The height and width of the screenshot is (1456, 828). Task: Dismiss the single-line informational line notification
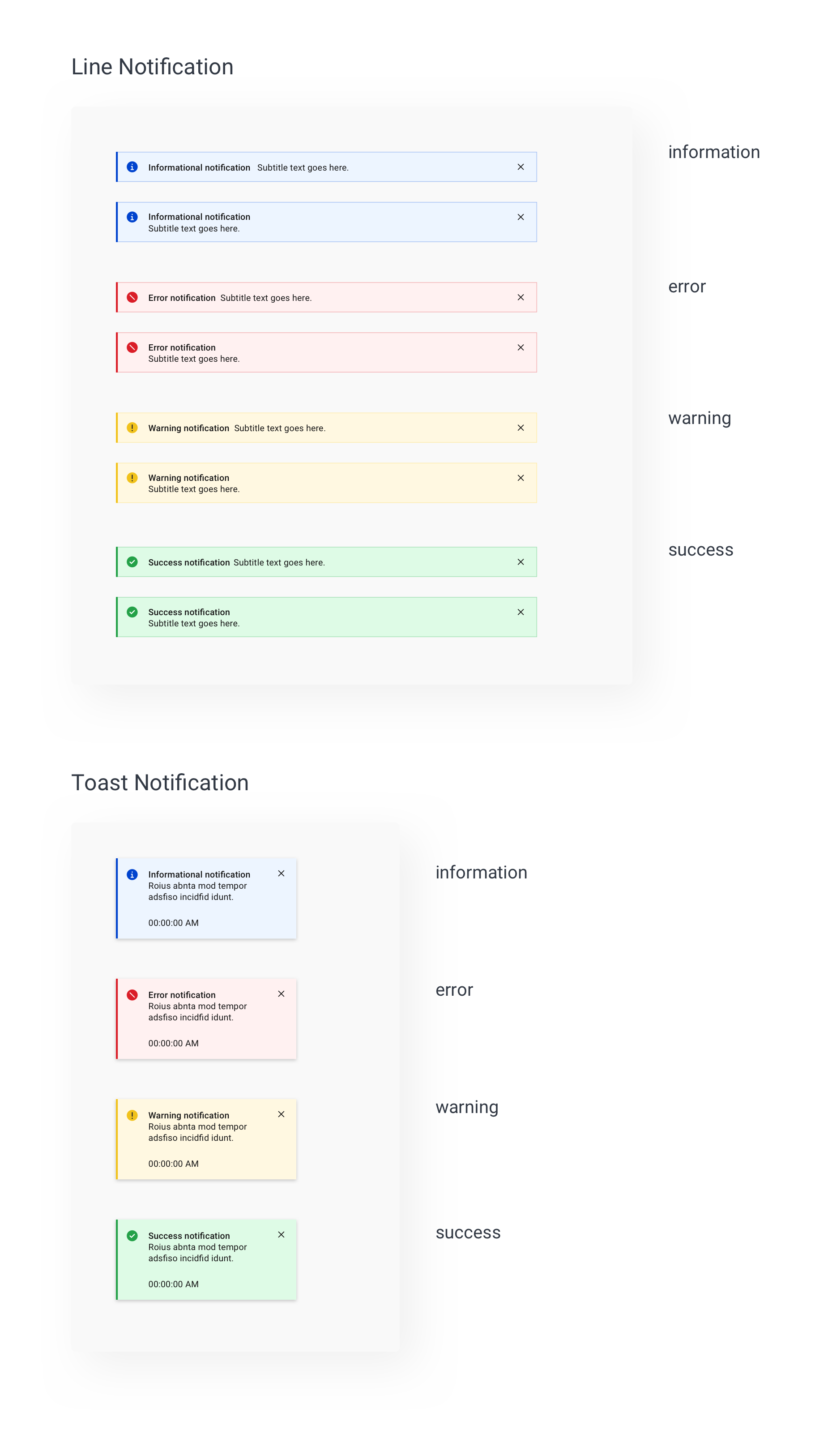[521, 167]
